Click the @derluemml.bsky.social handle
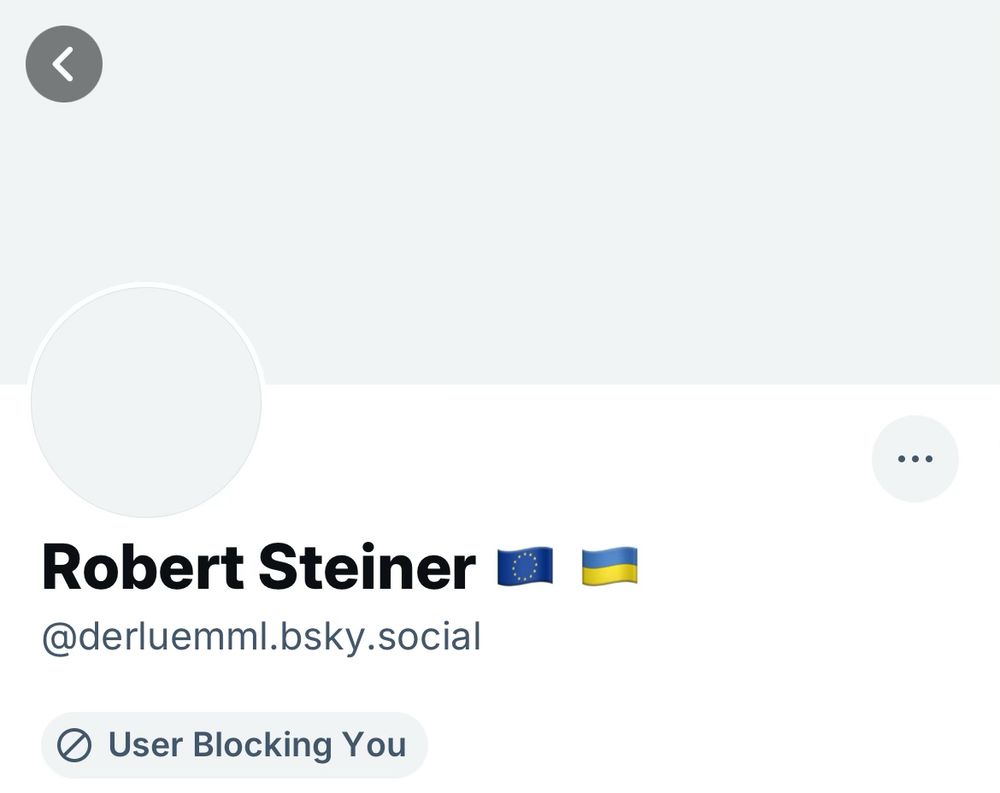The height and width of the screenshot is (793, 1000). [x=261, y=637]
